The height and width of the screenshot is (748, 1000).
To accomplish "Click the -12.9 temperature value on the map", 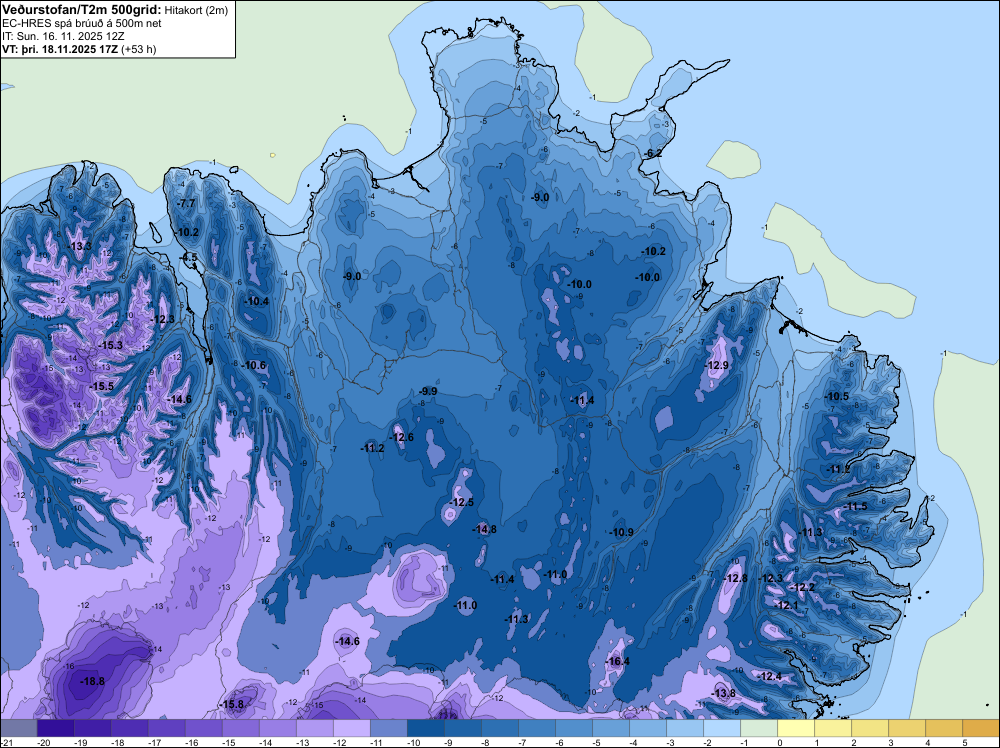I will coord(717,365).
